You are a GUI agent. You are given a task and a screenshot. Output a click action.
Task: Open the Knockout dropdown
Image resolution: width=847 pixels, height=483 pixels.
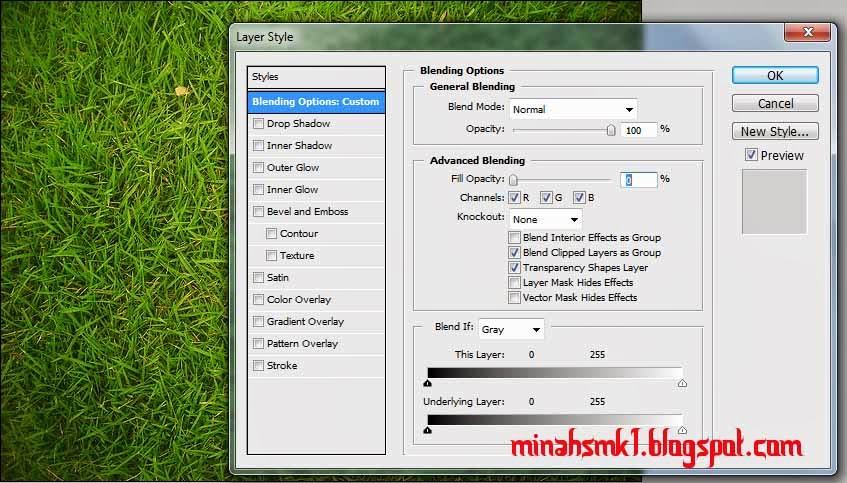point(546,219)
